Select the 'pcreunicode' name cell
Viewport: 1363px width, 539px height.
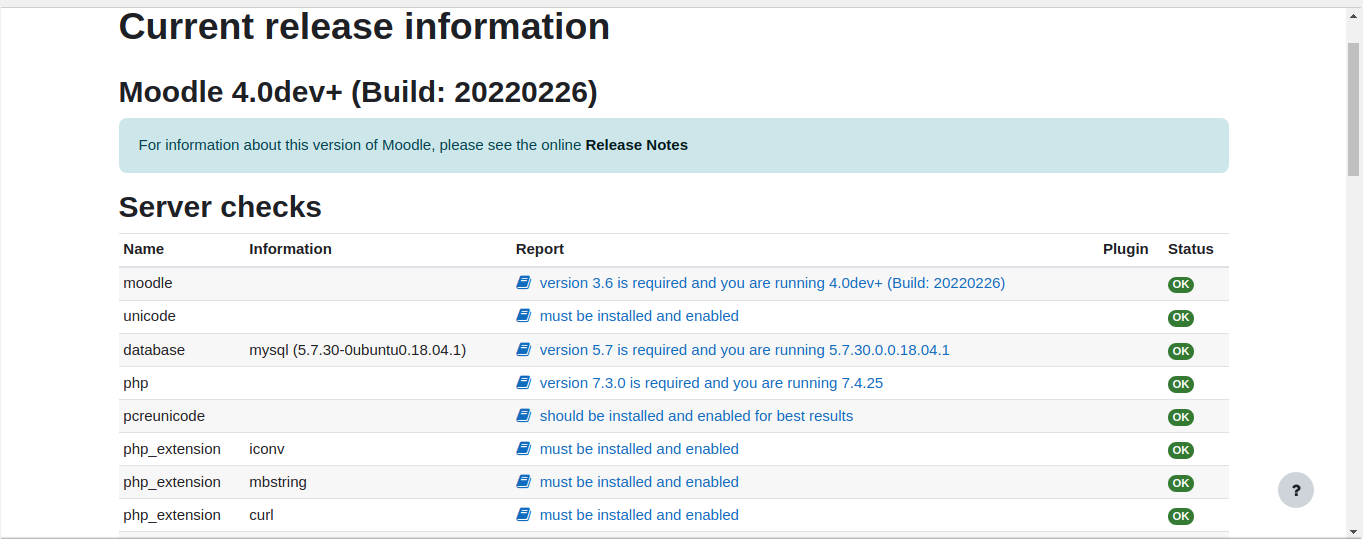(x=164, y=416)
